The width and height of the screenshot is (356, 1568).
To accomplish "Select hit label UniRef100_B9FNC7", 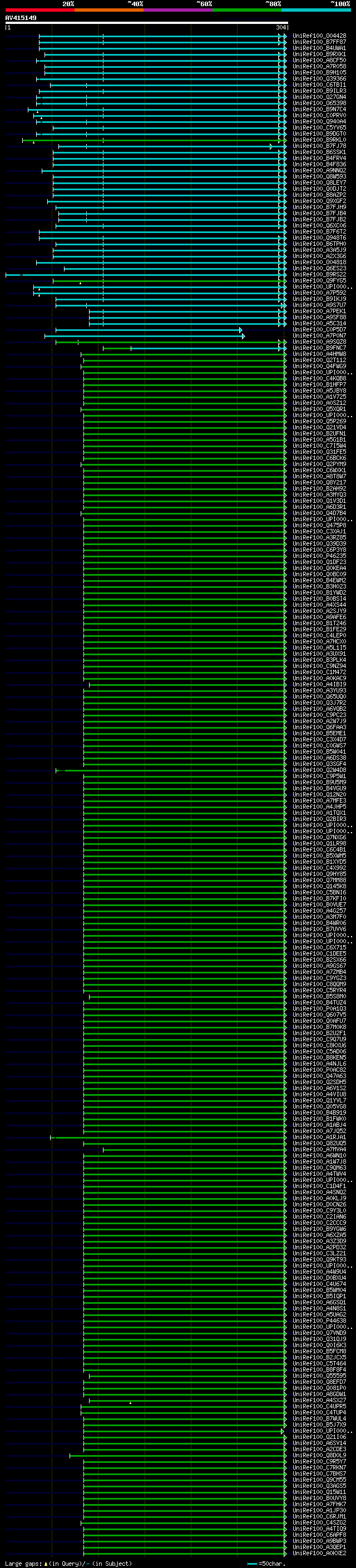I will [x=319, y=348].
